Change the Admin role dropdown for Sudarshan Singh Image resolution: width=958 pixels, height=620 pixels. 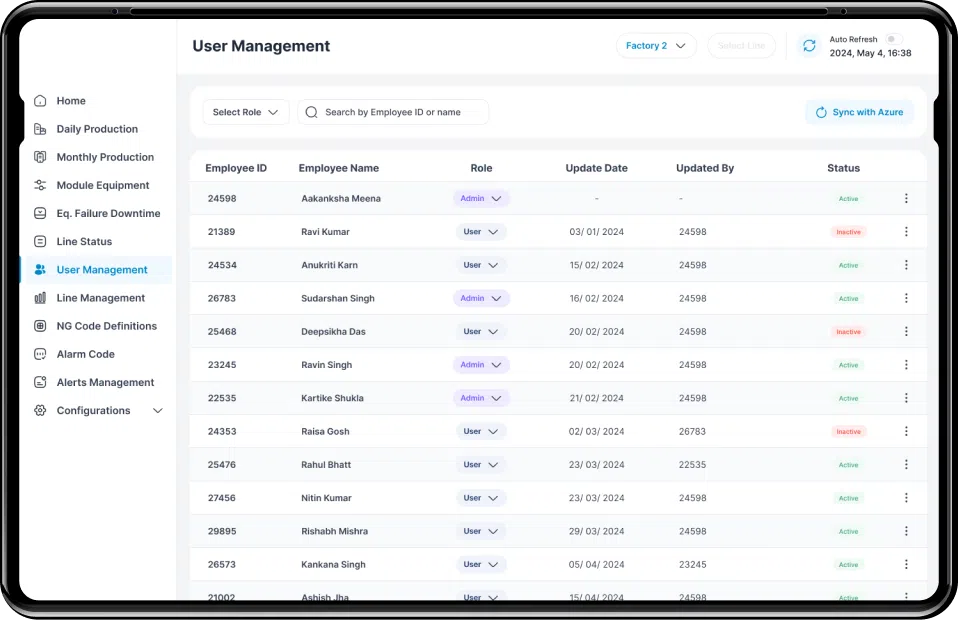click(x=481, y=298)
